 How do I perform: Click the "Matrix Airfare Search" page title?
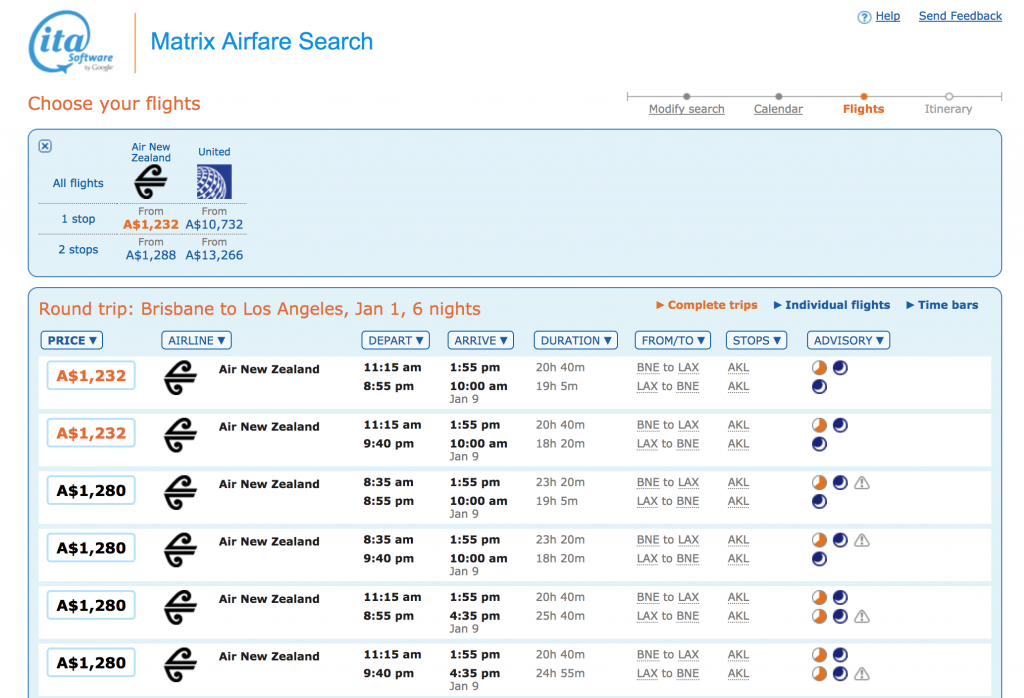(x=262, y=42)
